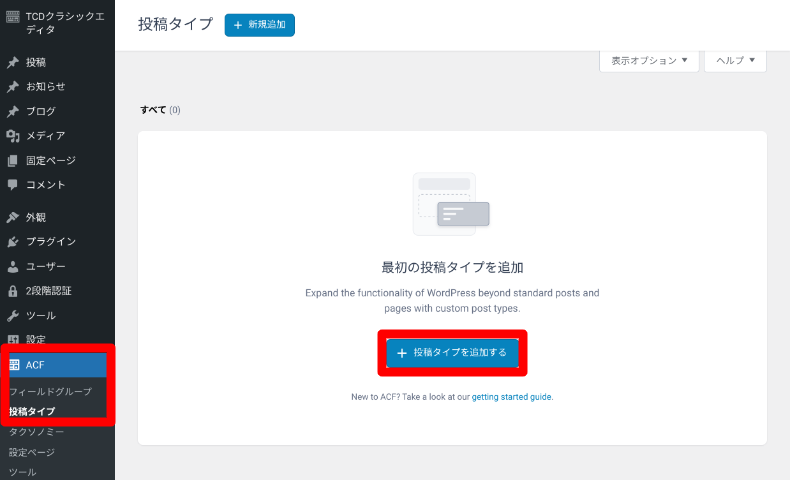Open ACF タクソノミー submenu
The image size is (790, 480).
tap(36, 432)
